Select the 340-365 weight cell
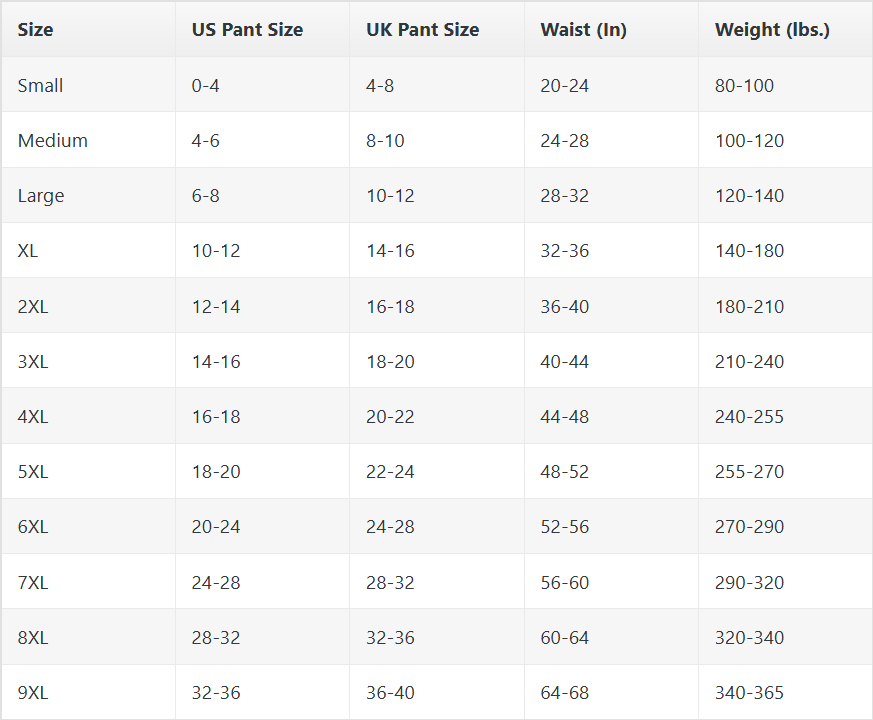873x720 pixels. 749,693
